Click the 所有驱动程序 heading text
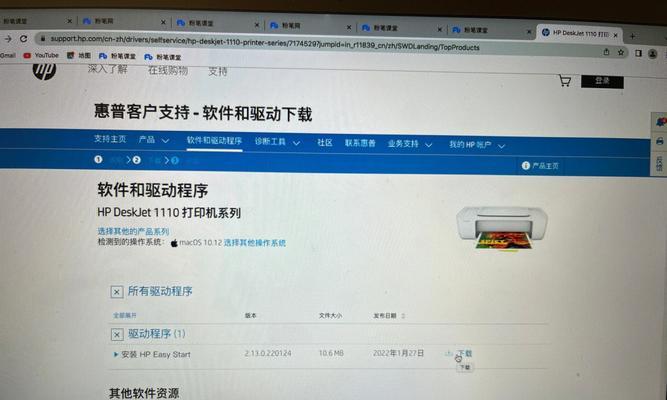Viewport: 667px width, 400px height. (160, 291)
